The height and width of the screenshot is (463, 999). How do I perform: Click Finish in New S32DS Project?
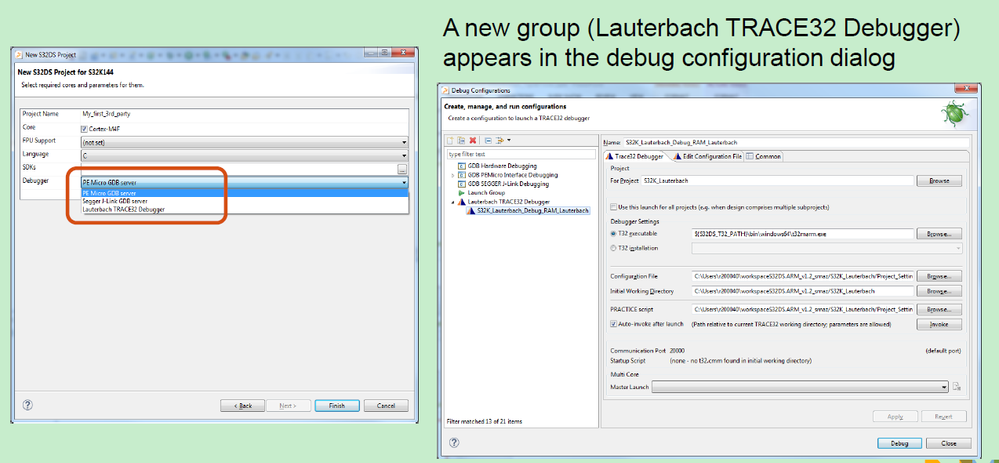tap(336, 406)
